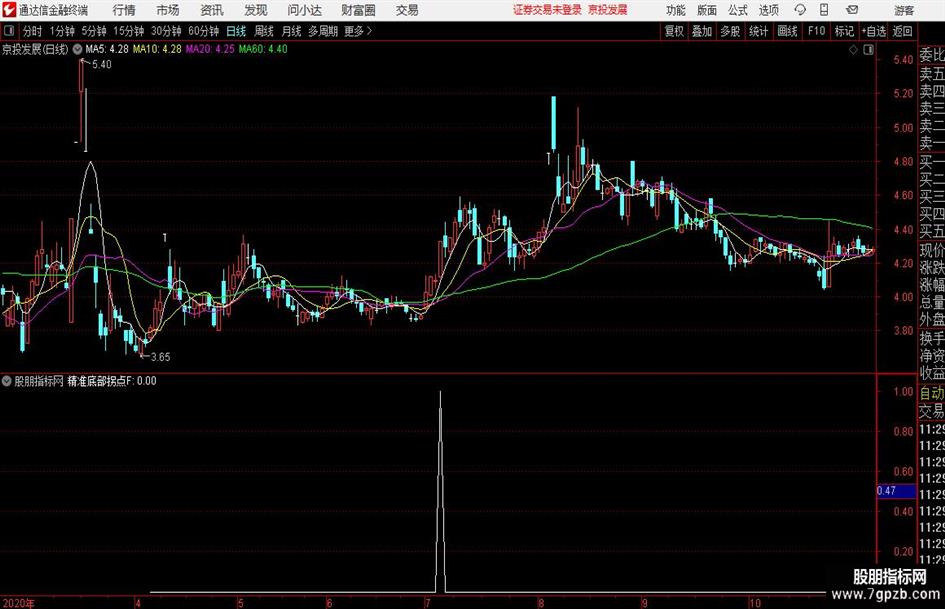Screen dimensions: 945x609
Task: Click the 3.65 low price marker
Action: click(160, 357)
